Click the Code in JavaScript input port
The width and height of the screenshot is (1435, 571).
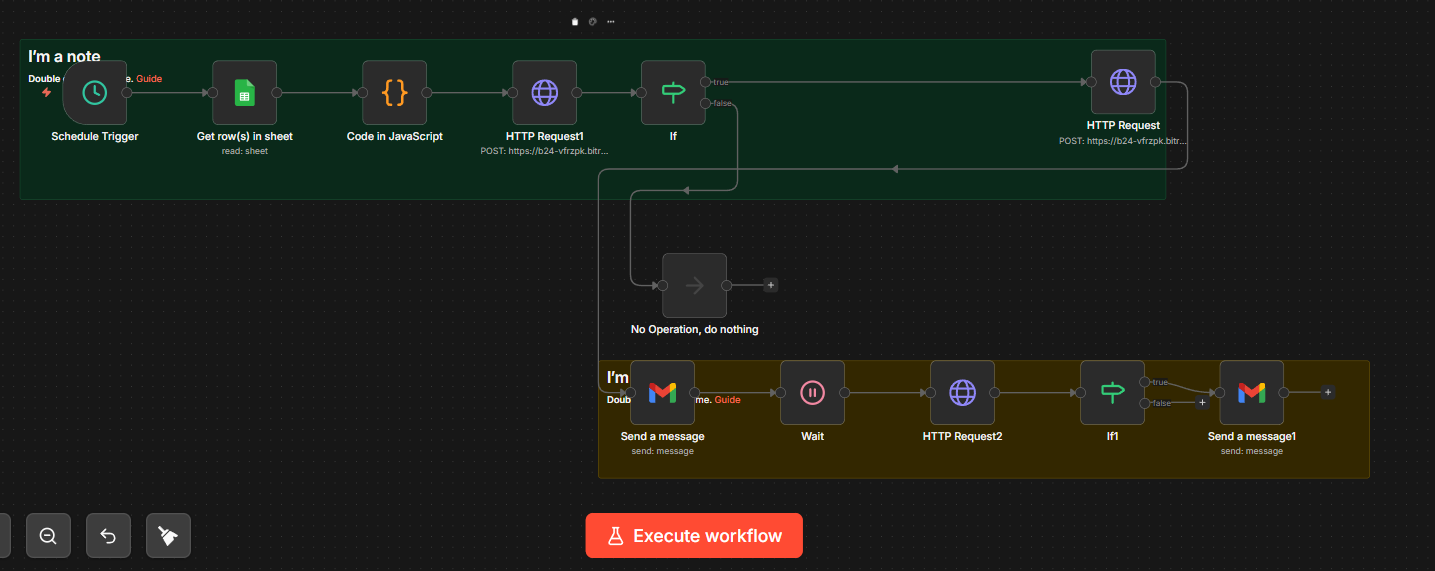point(362,93)
